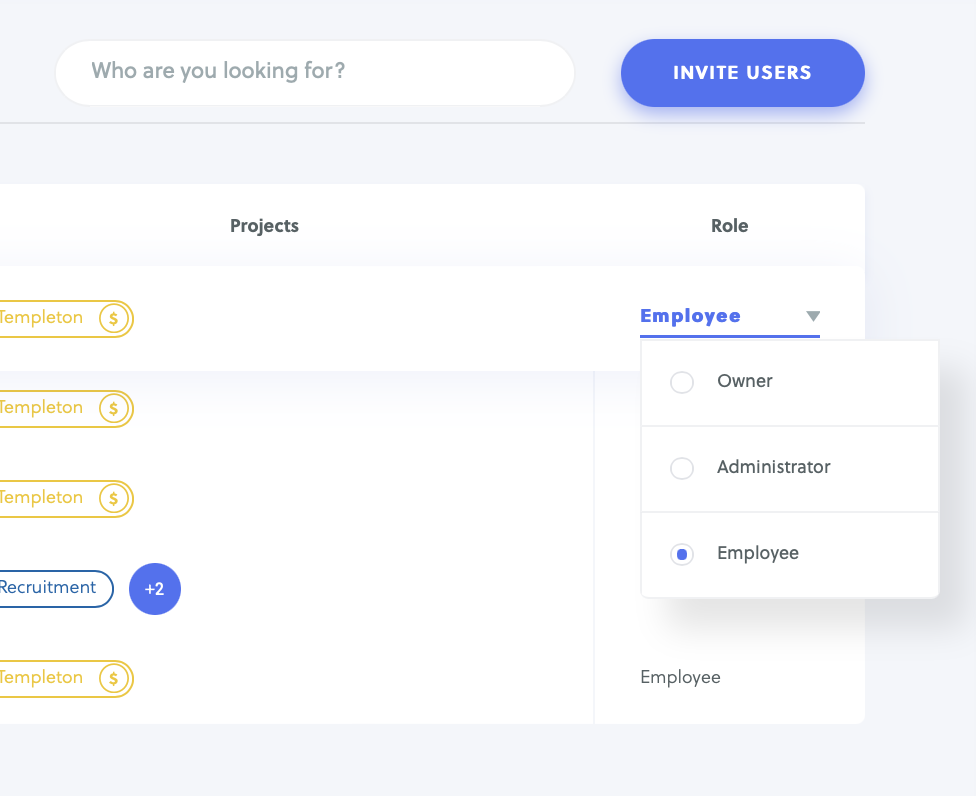The image size is (976, 796).
Task: Click the Projects column header
Action: pos(265,226)
